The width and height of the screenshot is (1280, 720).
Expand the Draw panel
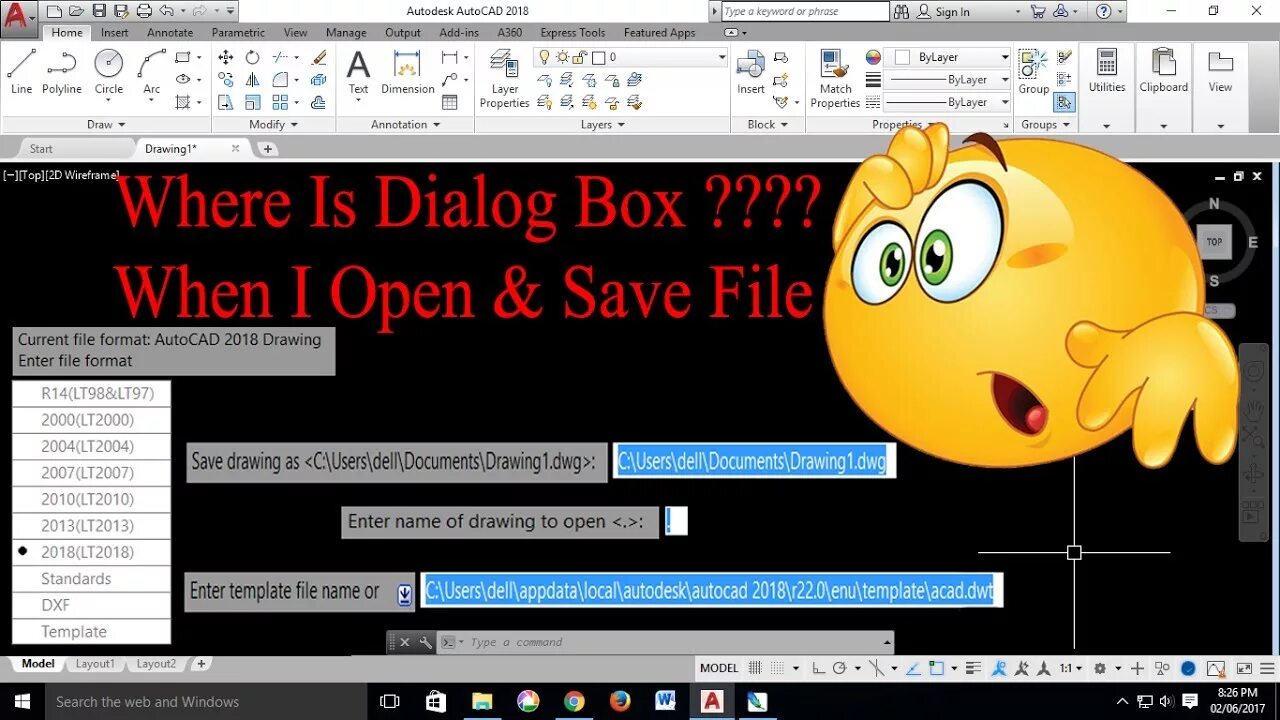(106, 124)
